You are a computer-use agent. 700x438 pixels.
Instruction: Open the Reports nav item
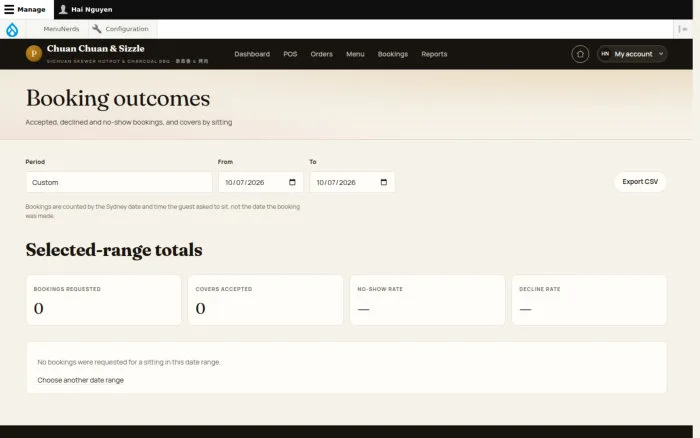point(434,54)
